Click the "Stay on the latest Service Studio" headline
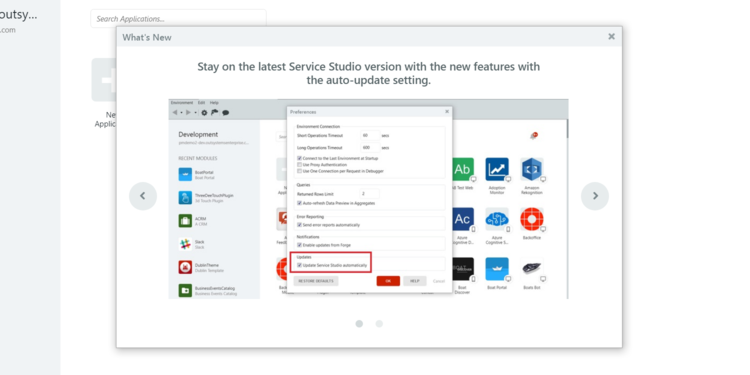This screenshot has width=750, height=375. (368, 73)
